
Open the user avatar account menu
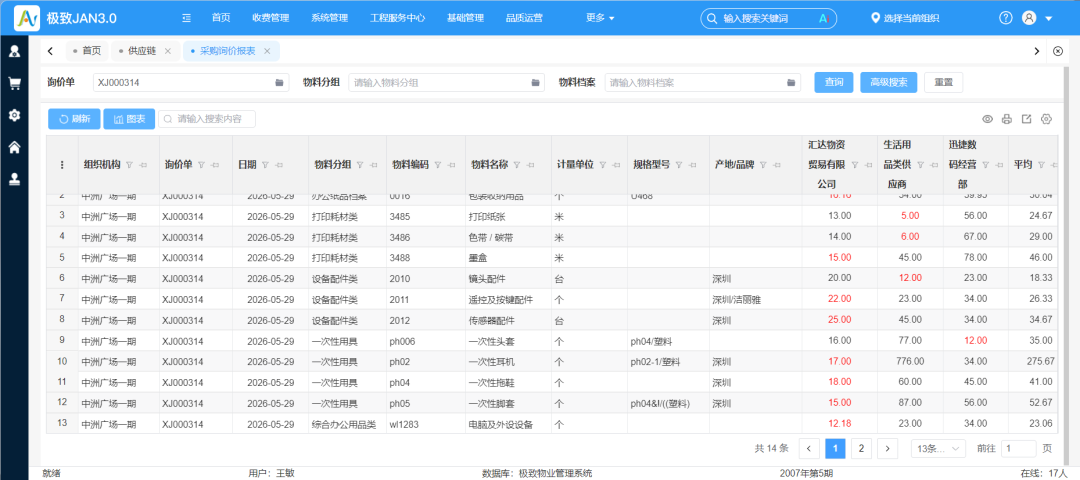(x=1029, y=18)
